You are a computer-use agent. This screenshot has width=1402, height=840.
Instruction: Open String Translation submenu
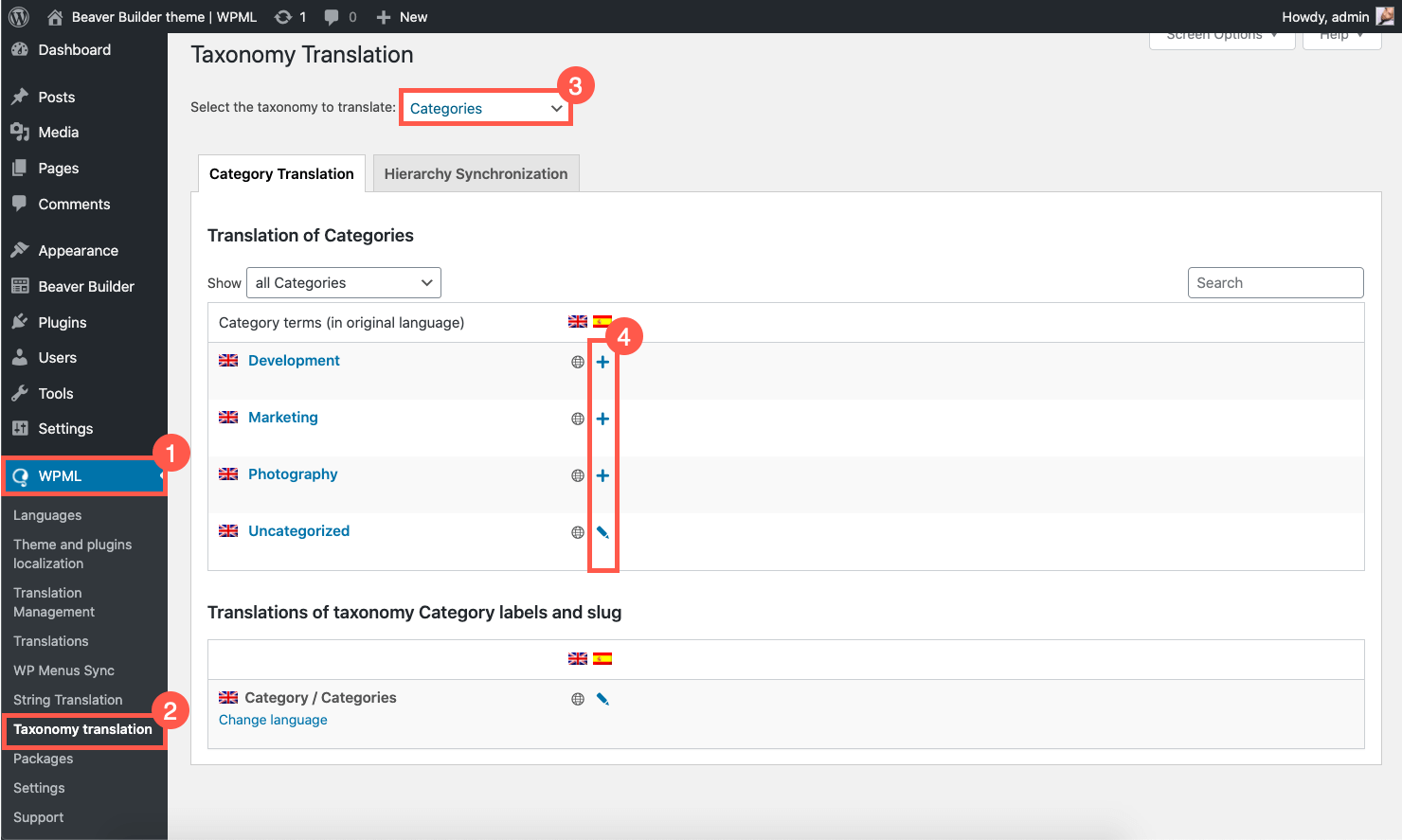pyautogui.click(x=68, y=700)
